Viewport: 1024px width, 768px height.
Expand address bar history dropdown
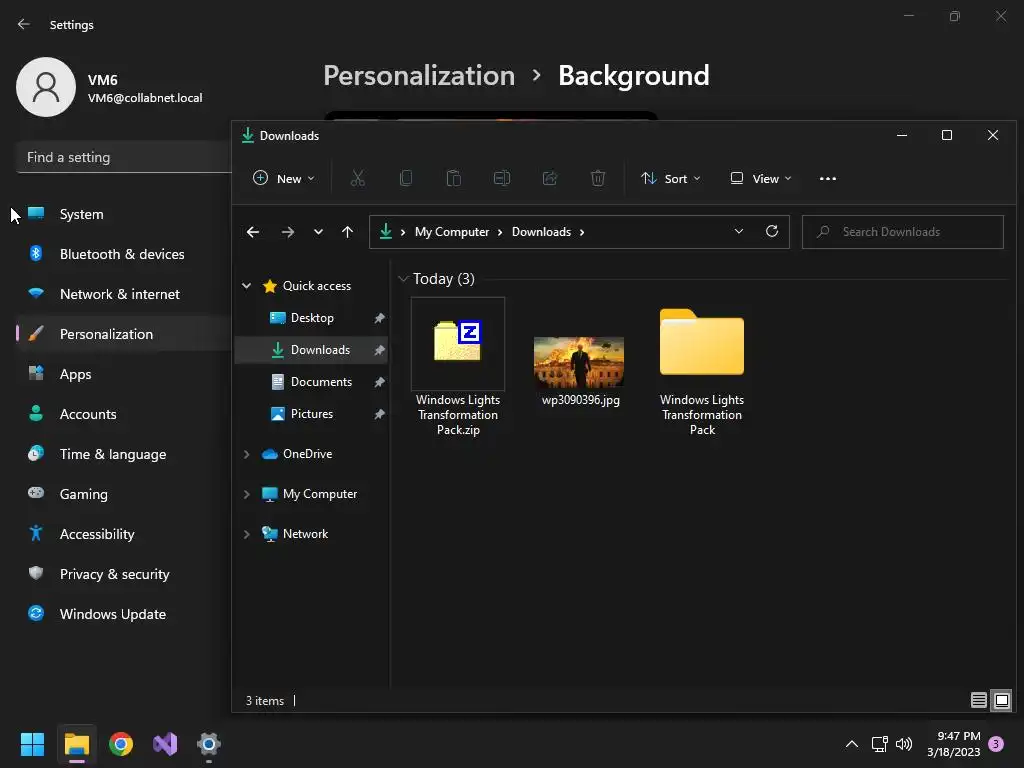739,231
